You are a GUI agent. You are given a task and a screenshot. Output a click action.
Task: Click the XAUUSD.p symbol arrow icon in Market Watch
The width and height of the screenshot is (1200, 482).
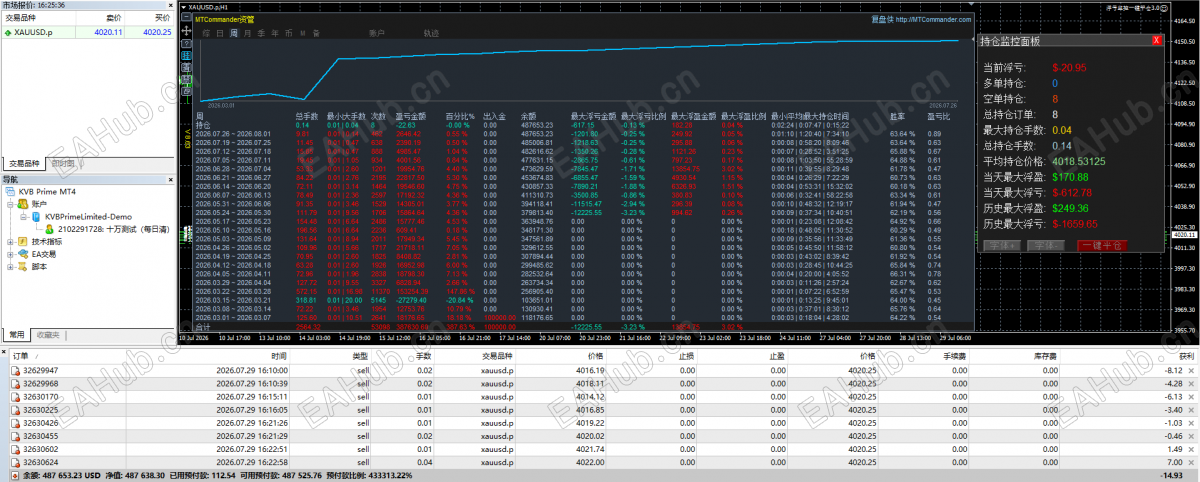pos(7,32)
